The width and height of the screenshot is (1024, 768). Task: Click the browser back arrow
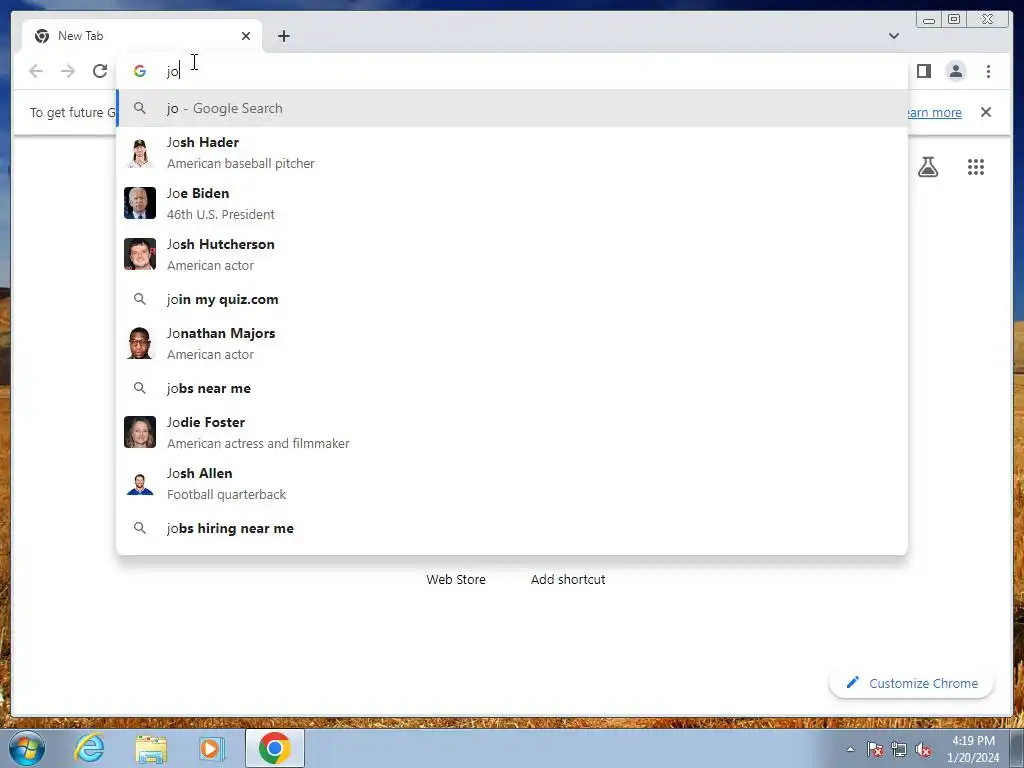pyautogui.click(x=36, y=71)
